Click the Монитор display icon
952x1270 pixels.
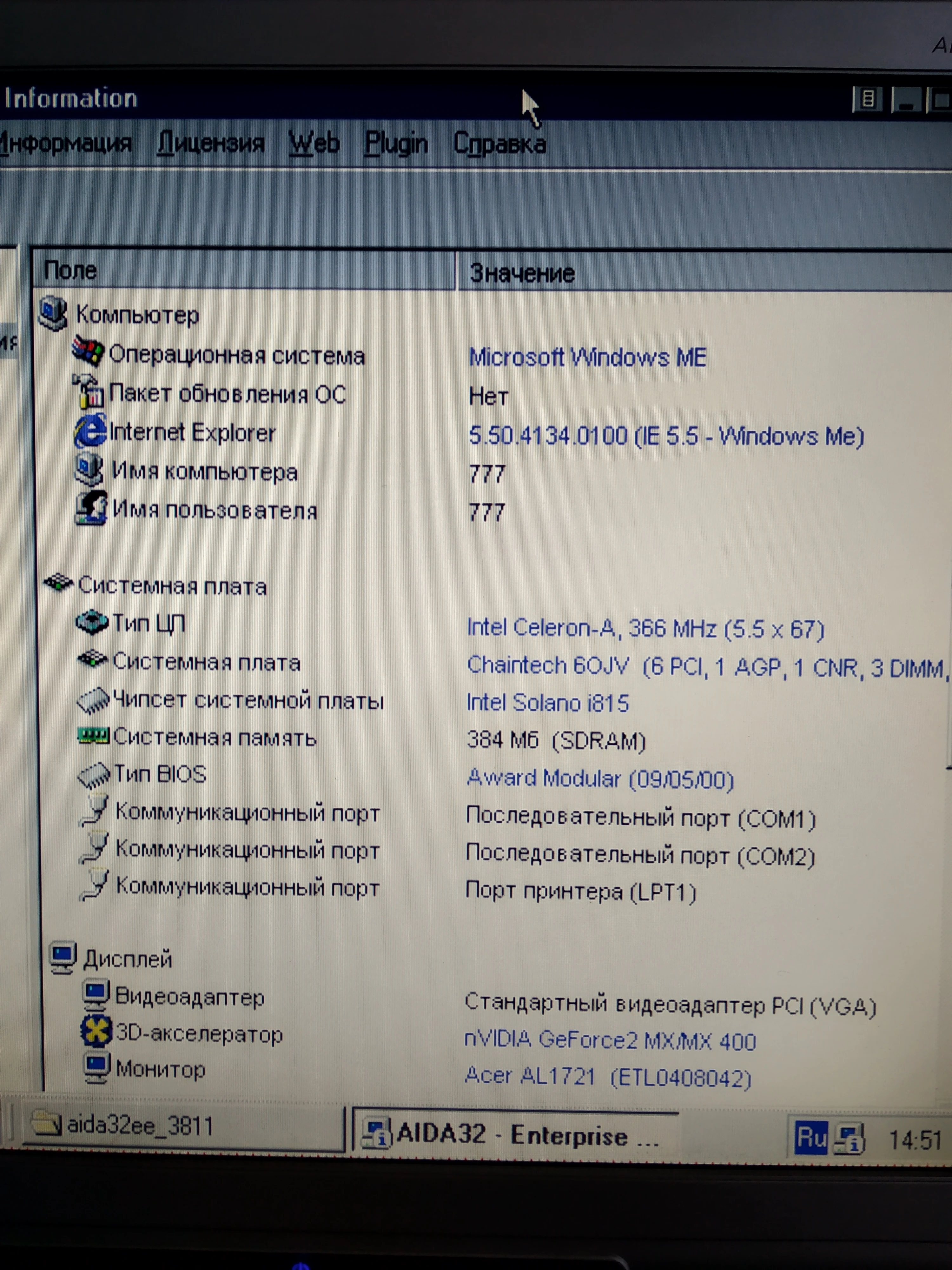click(x=96, y=1068)
